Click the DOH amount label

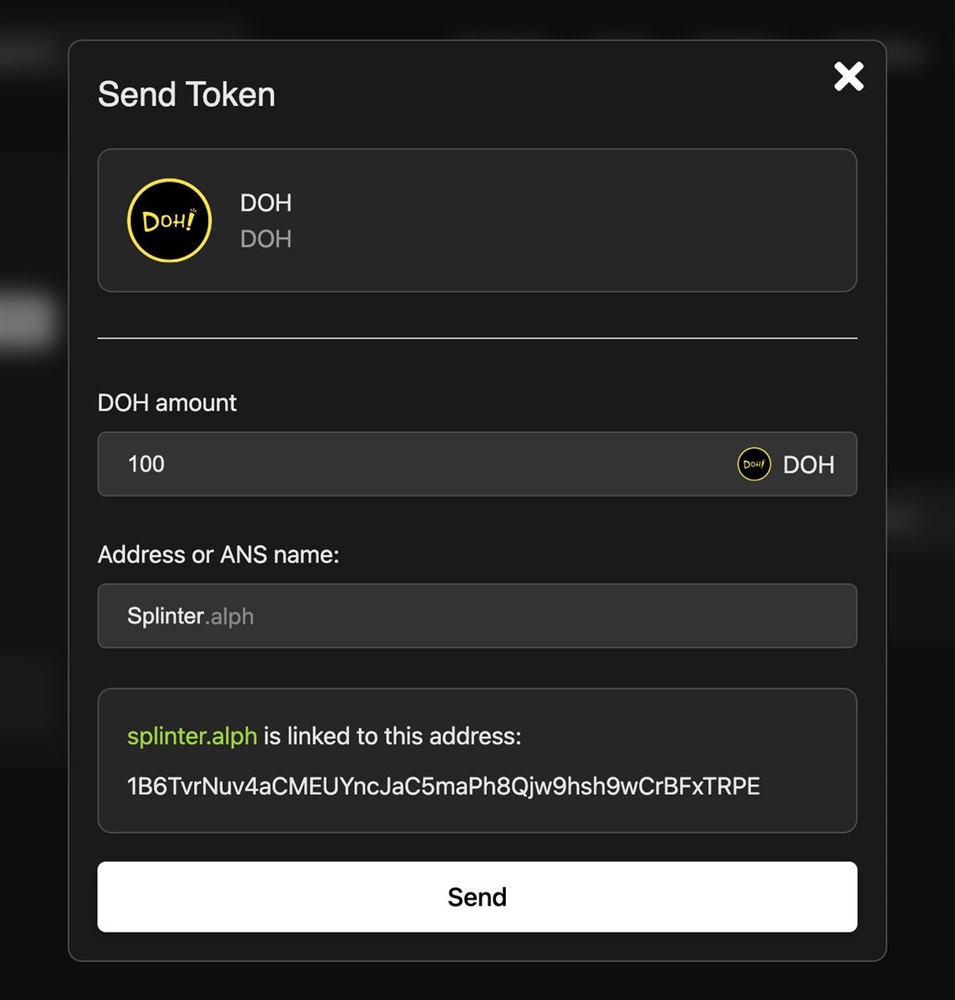(167, 403)
